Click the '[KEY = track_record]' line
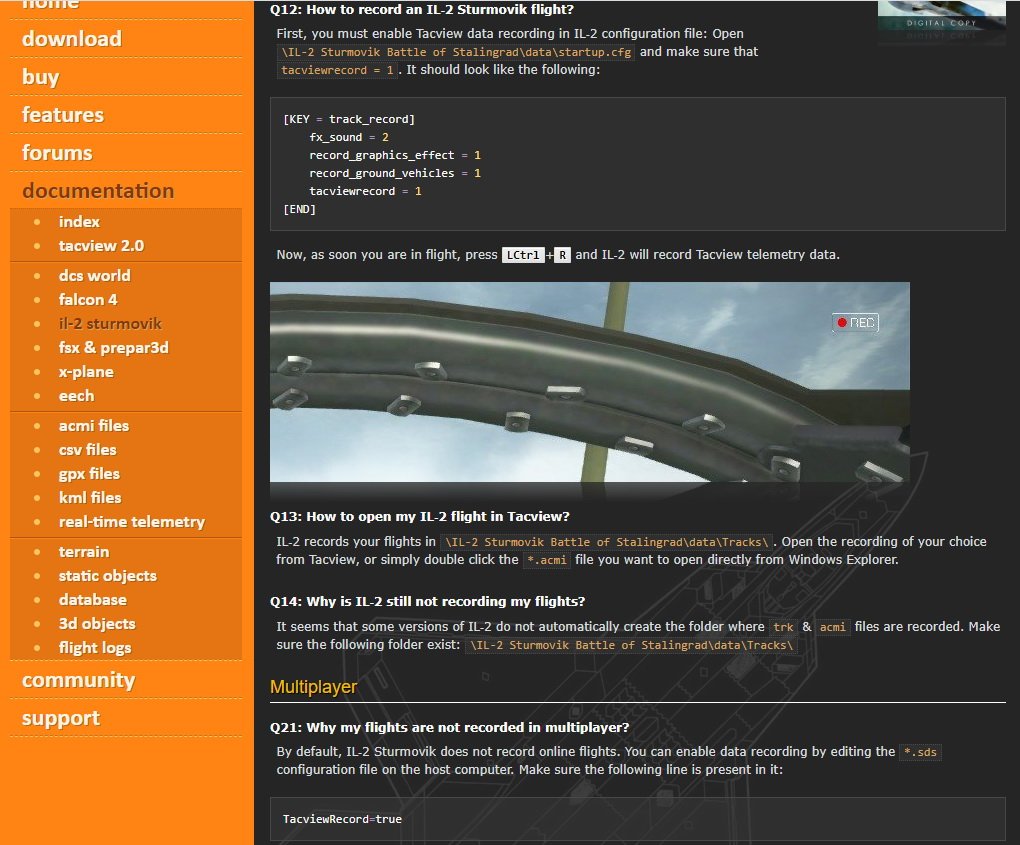This screenshot has height=845, width=1020. pos(349,120)
